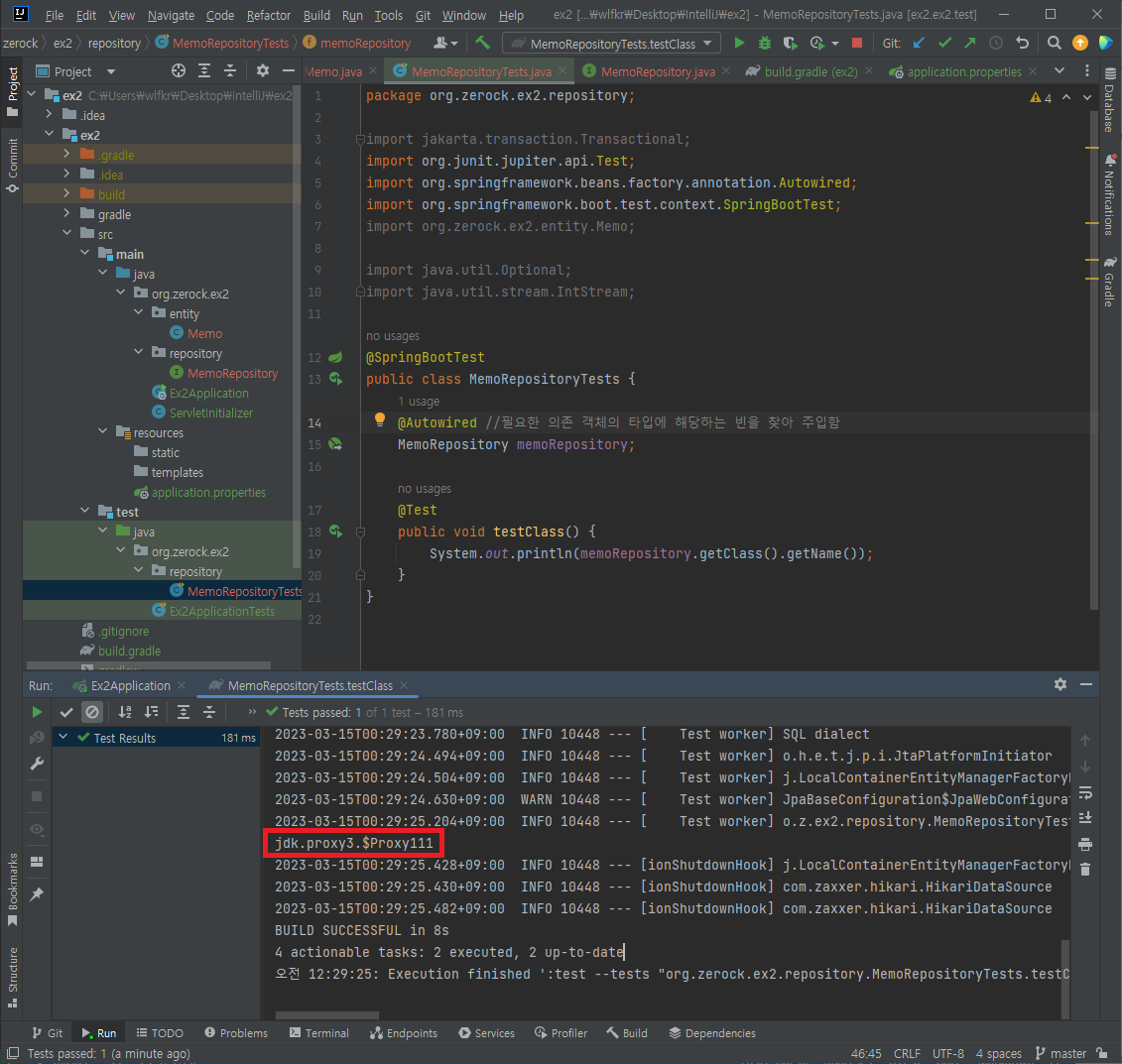This screenshot has height=1064, width=1122.
Task: Toggle show ignored tests button
Action: [x=92, y=711]
